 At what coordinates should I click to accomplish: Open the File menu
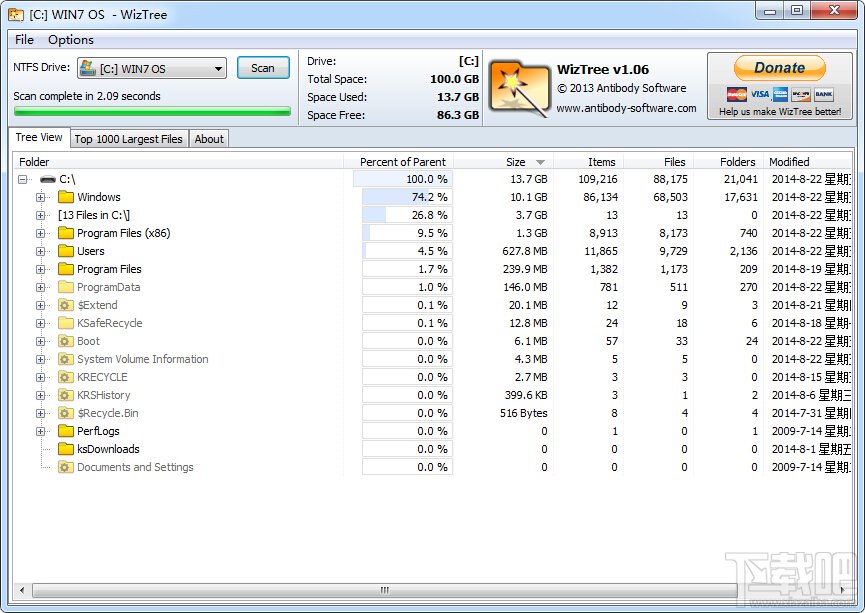click(x=24, y=40)
